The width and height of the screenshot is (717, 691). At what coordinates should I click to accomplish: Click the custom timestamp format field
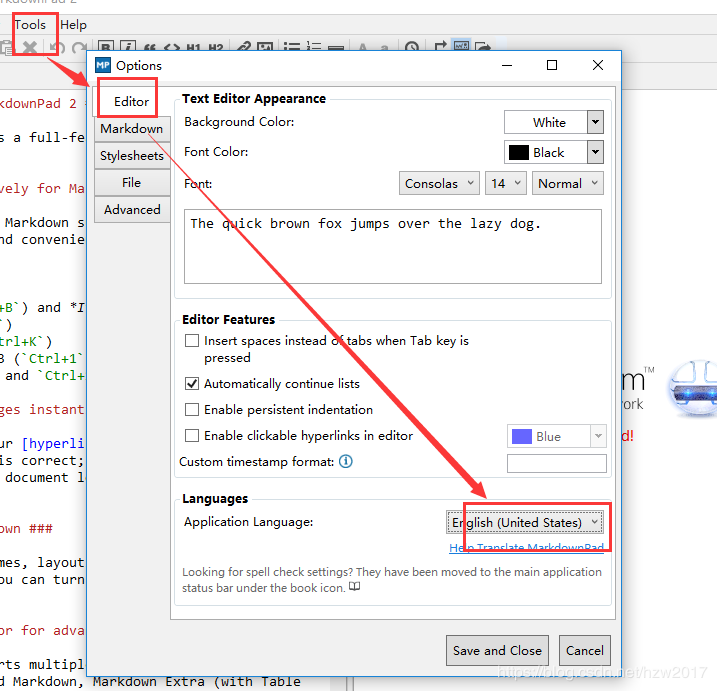click(x=556, y=463)
